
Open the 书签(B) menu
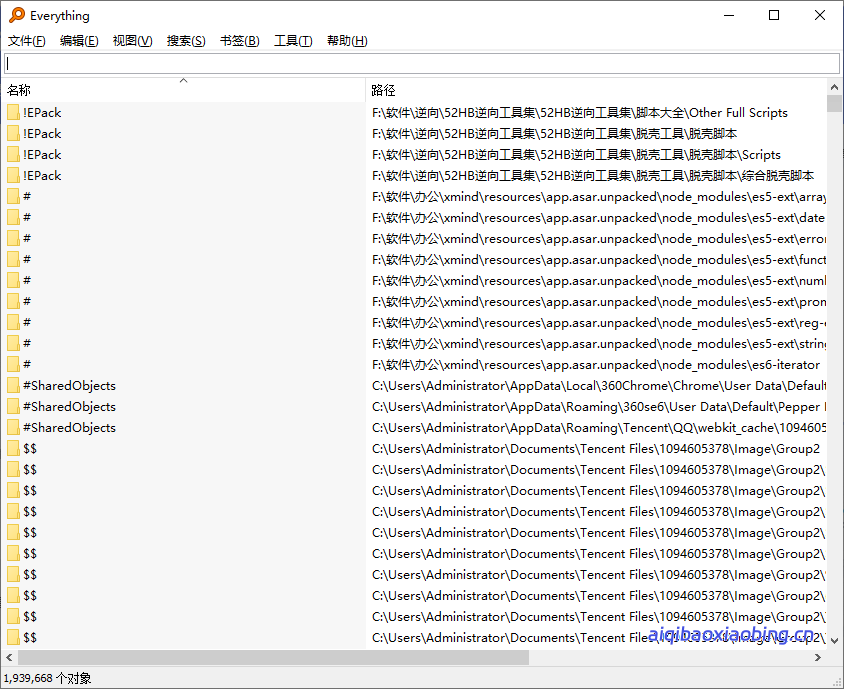(240, 41)
